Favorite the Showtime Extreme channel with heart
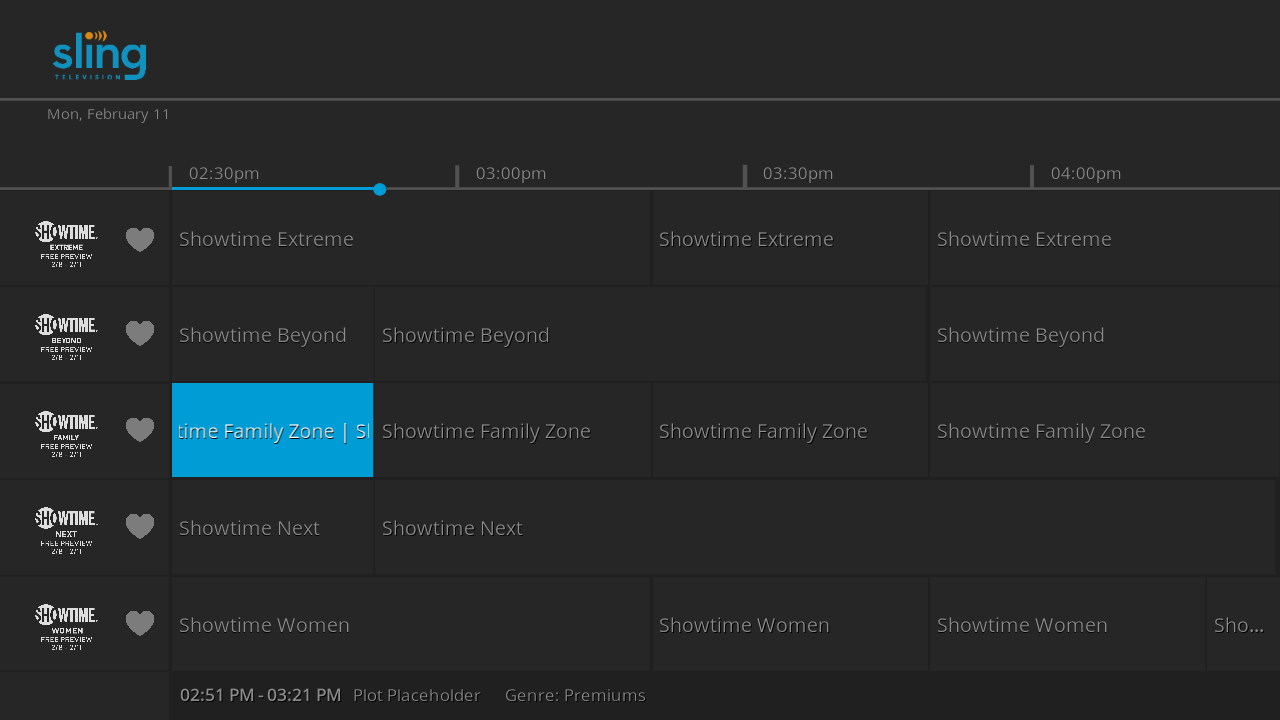Image resolution: width=1280 pixels, height=720 pixels. pyautogui.click(x=140, y=240)
